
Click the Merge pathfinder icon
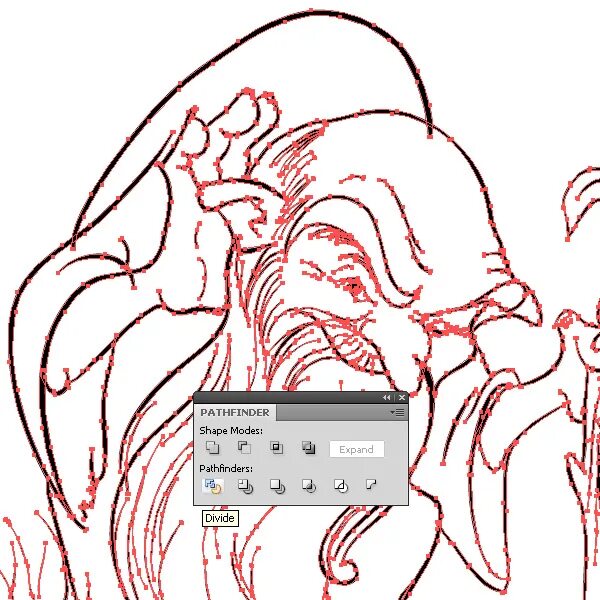pyautogui.click(x=277, y=486)
